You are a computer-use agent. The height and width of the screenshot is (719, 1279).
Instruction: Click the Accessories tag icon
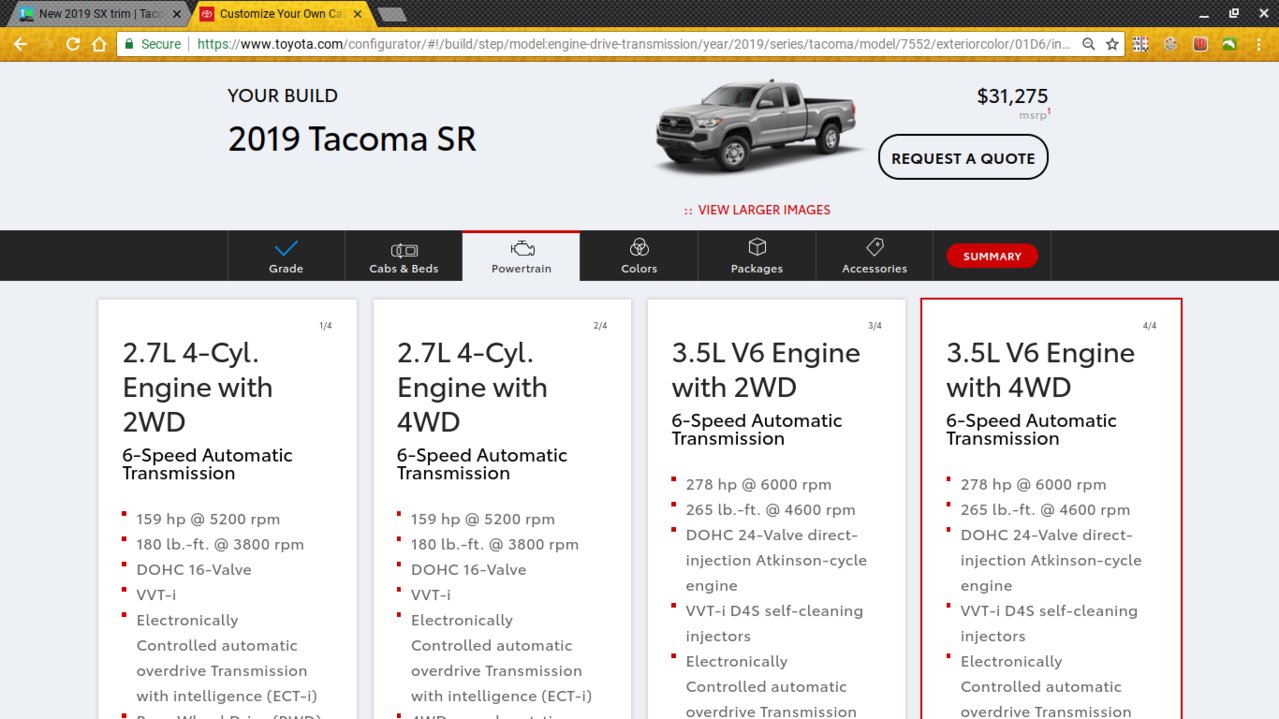pos(874,247)
